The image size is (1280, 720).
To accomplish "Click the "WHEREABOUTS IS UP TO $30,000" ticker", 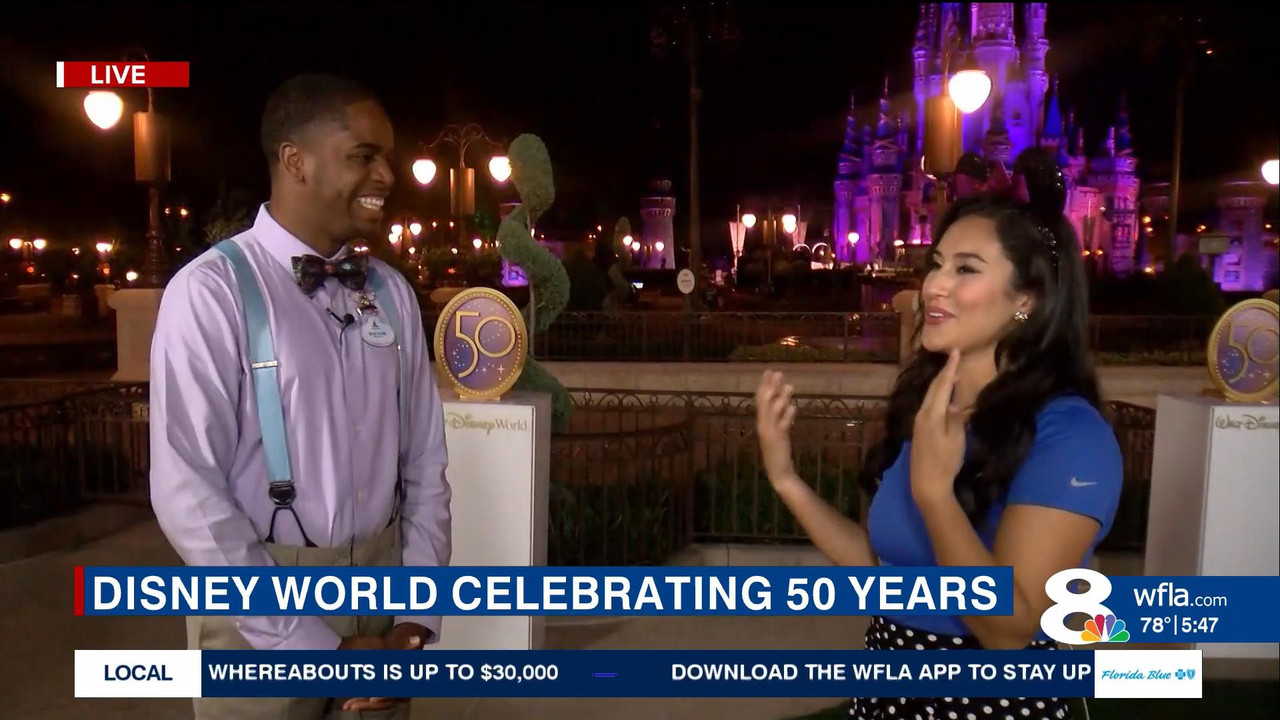I will point(383,673).
